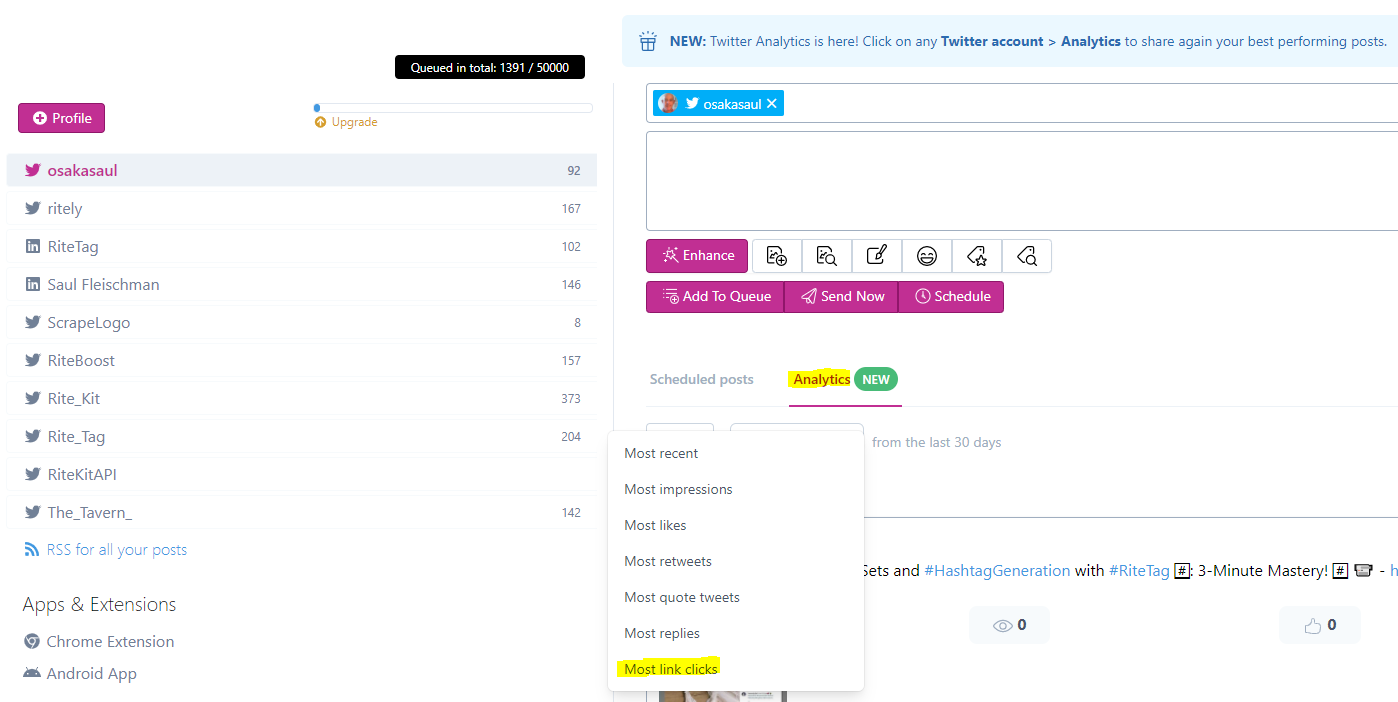Select the osakasaul Twitter account
Screen dimensions: 1398x702
coord(302,170)
